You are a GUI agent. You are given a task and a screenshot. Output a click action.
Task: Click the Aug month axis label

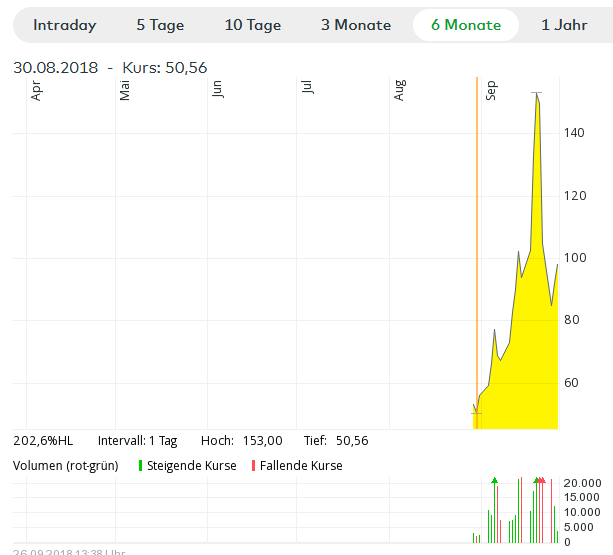click(x=400, y=91)
